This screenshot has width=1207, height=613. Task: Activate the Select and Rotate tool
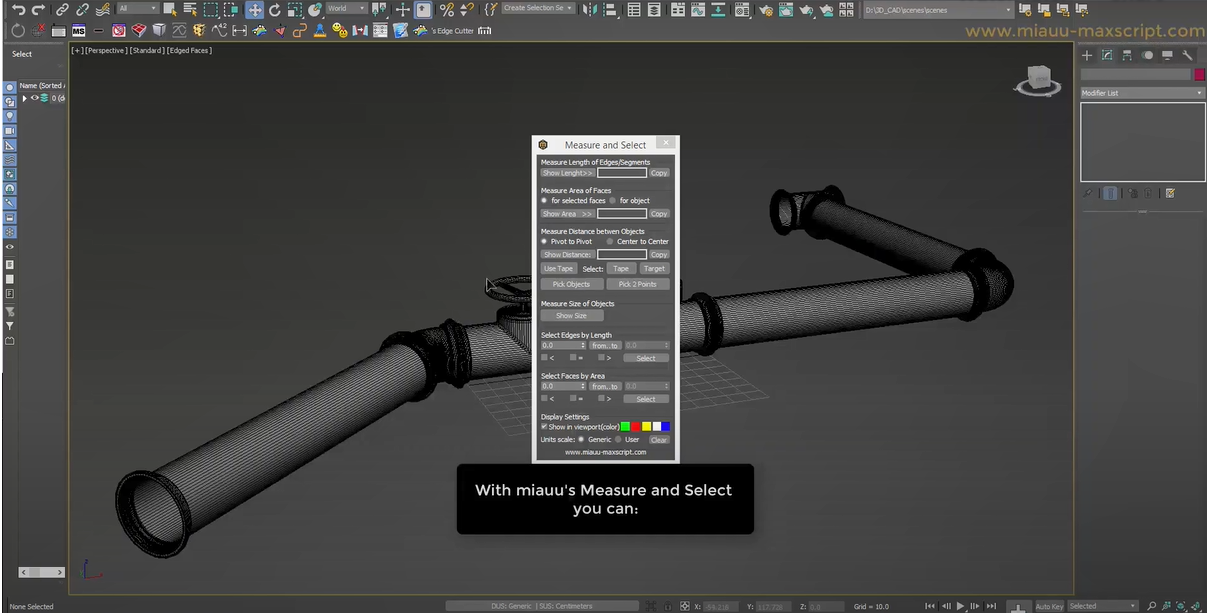click(x=274, y=9)
